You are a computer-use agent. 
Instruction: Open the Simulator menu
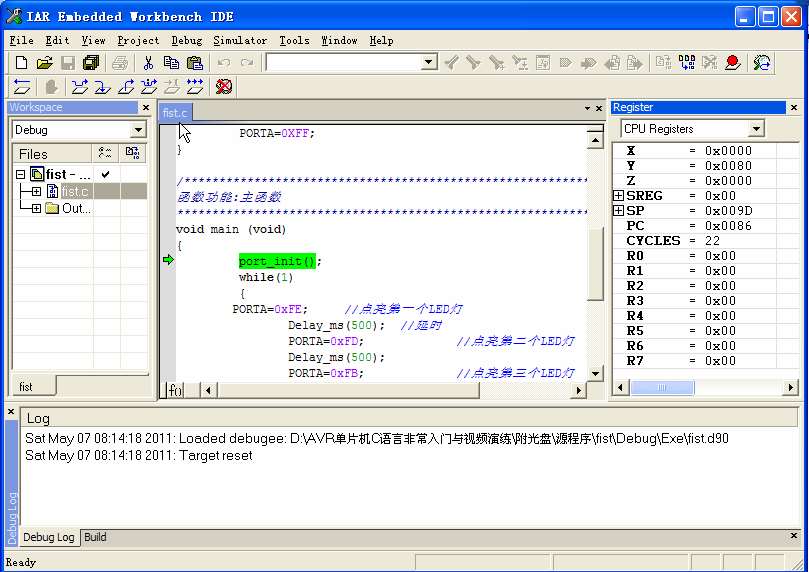239,41
